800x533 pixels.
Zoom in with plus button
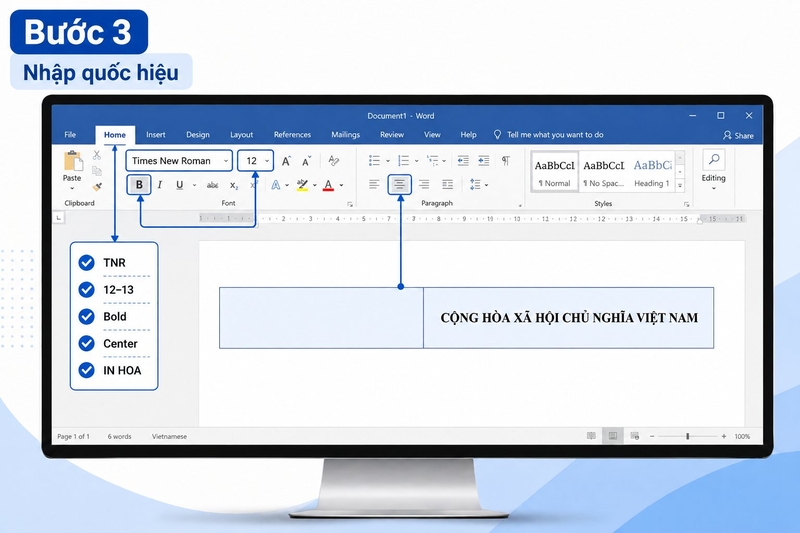723,436
